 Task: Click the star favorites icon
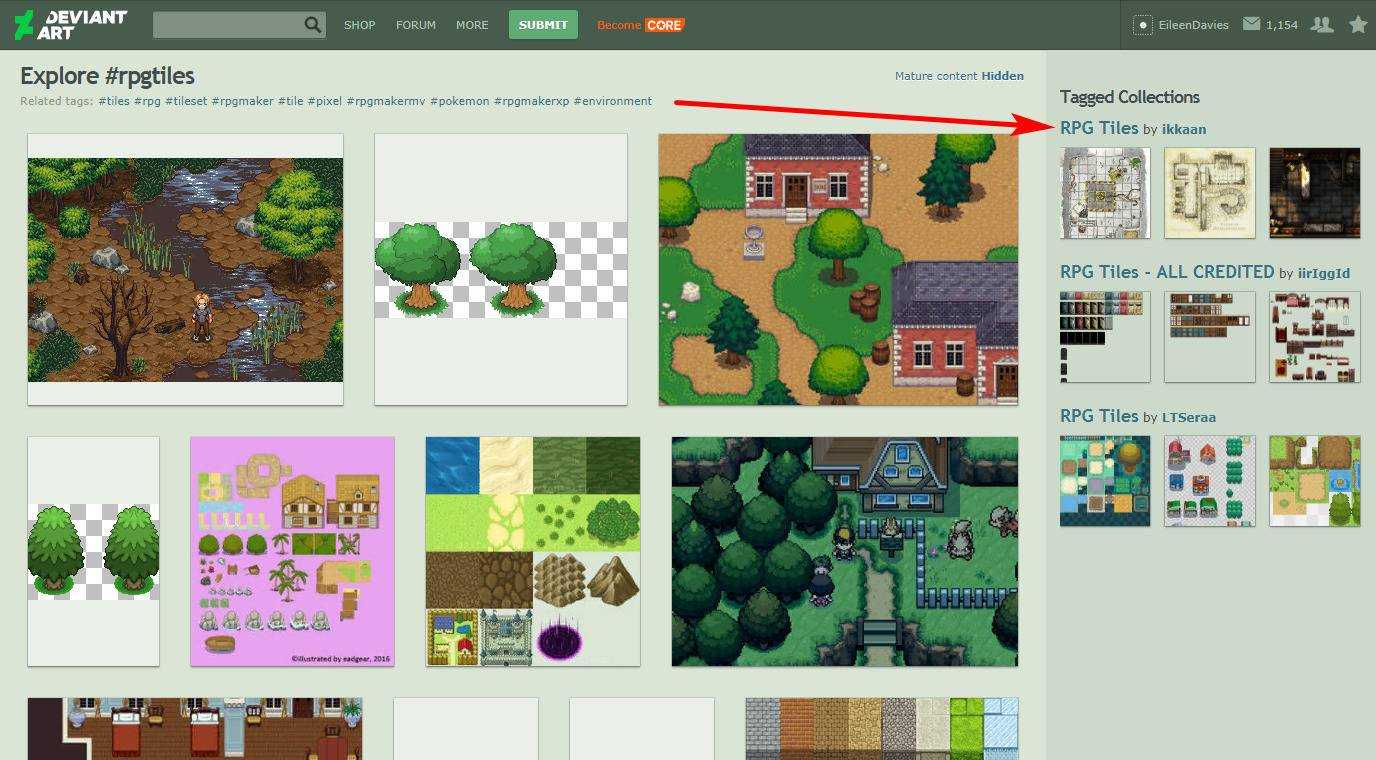[x=1357, y=25]
